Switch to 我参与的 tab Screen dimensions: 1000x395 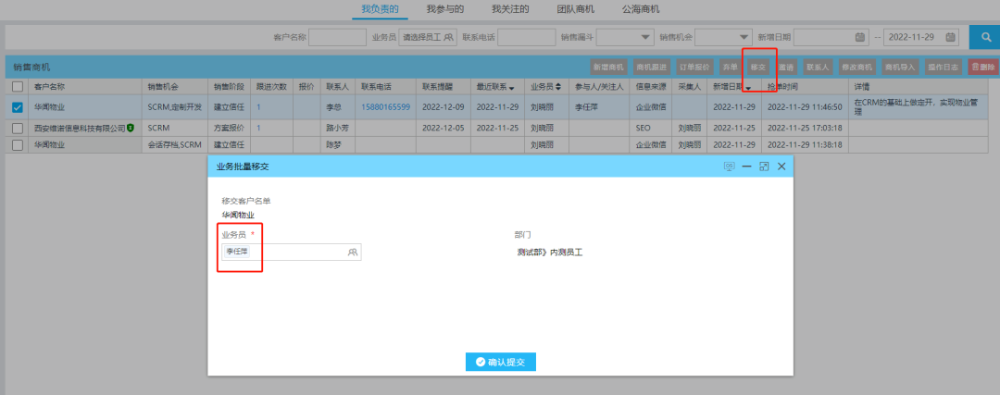(445, 9)
